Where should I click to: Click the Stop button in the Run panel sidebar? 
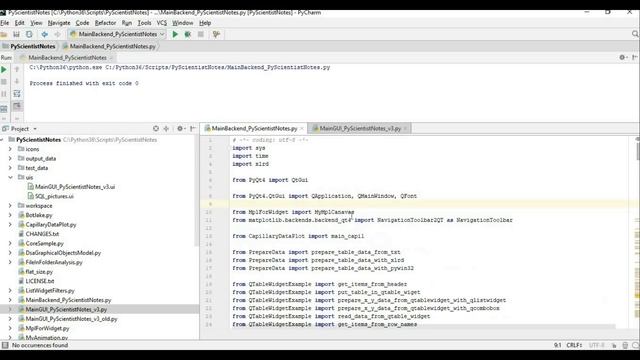click(4, 82)
